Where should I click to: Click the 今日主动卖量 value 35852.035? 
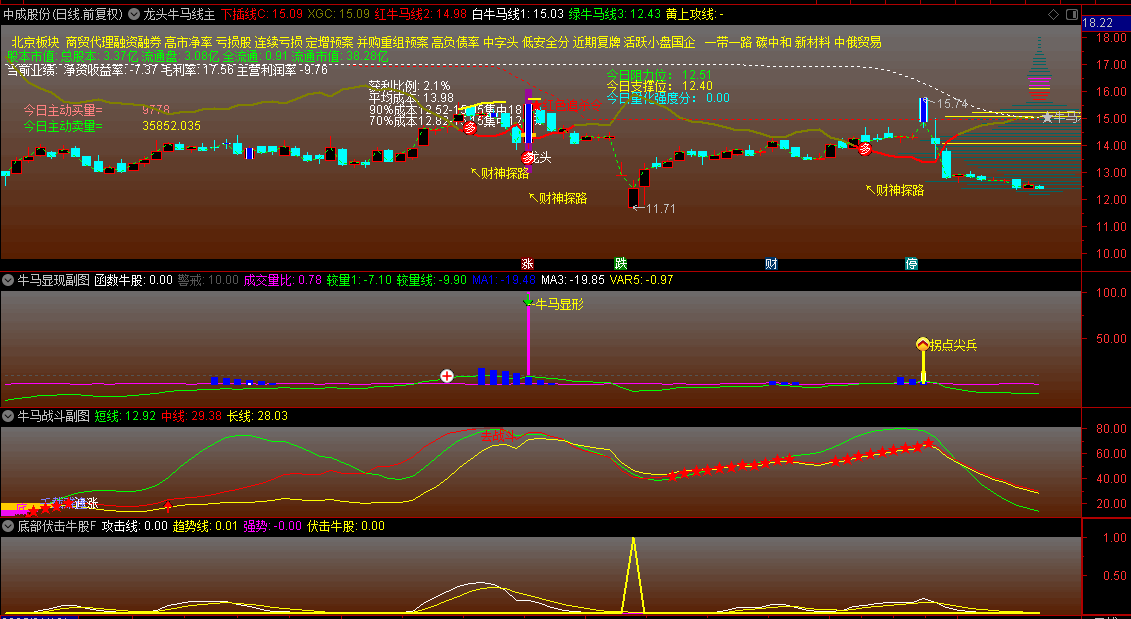[x=172, y=126]
